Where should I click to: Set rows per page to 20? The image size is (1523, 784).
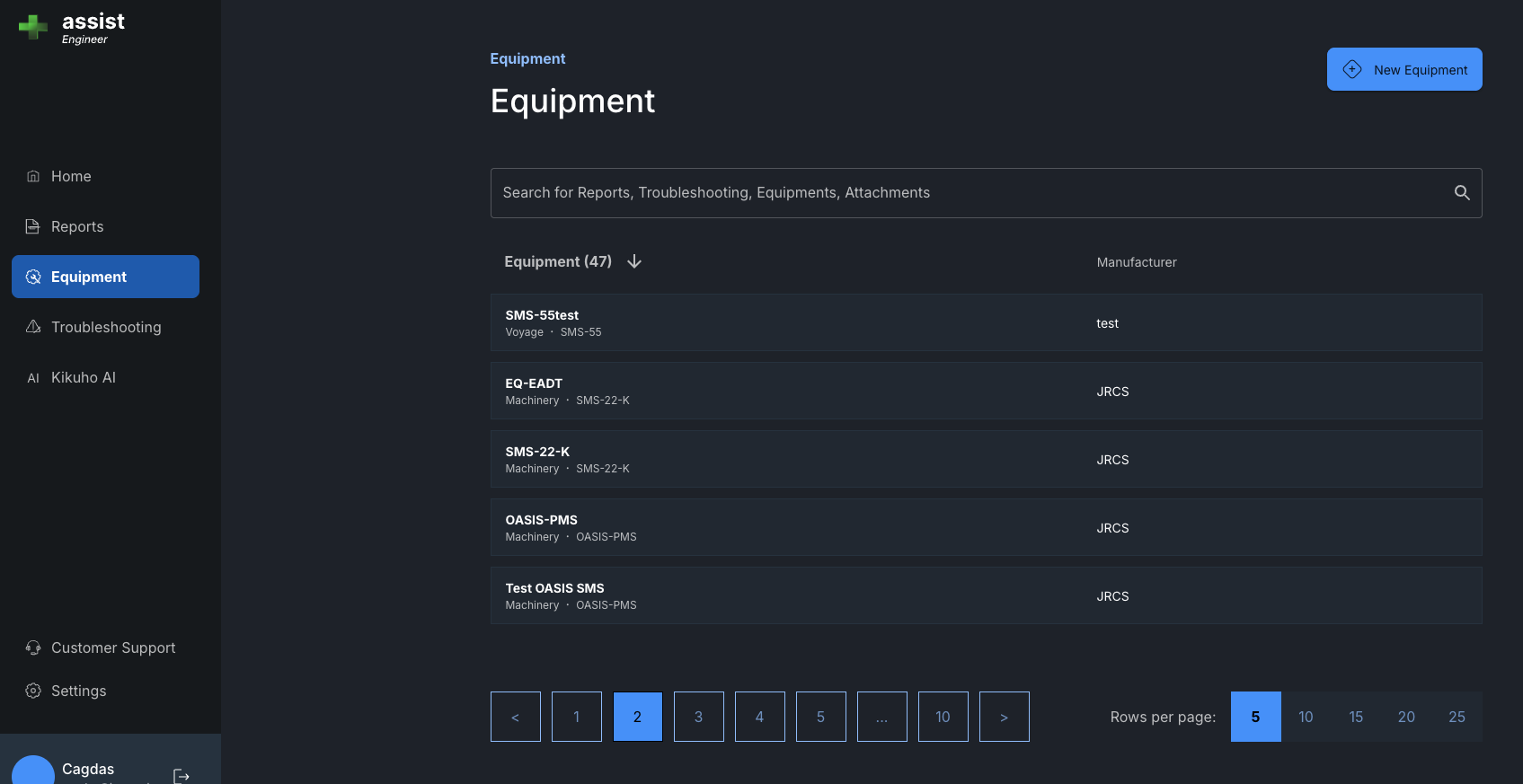pyautogui.click(x=1407, y=717)
